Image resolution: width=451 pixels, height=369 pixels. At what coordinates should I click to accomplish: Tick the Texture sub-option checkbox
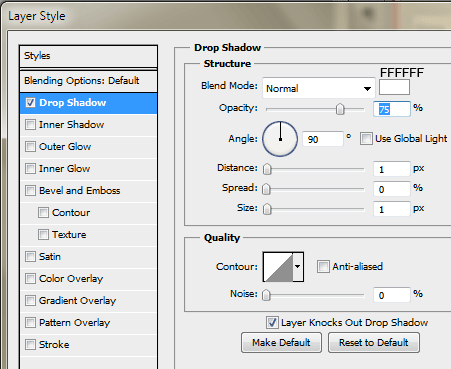[x=43, y=235]
